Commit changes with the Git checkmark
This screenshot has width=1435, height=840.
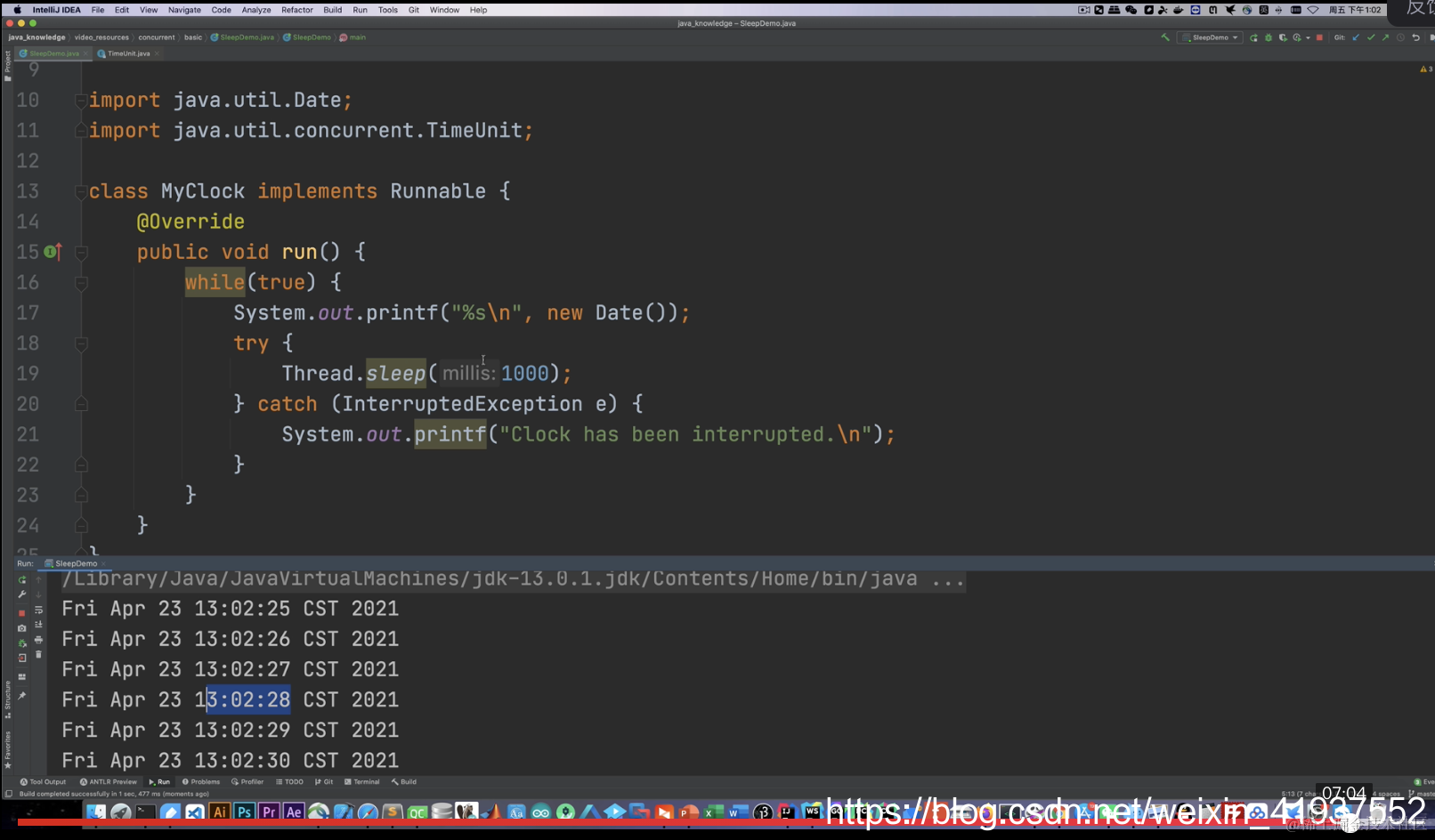pos(1371,37)
